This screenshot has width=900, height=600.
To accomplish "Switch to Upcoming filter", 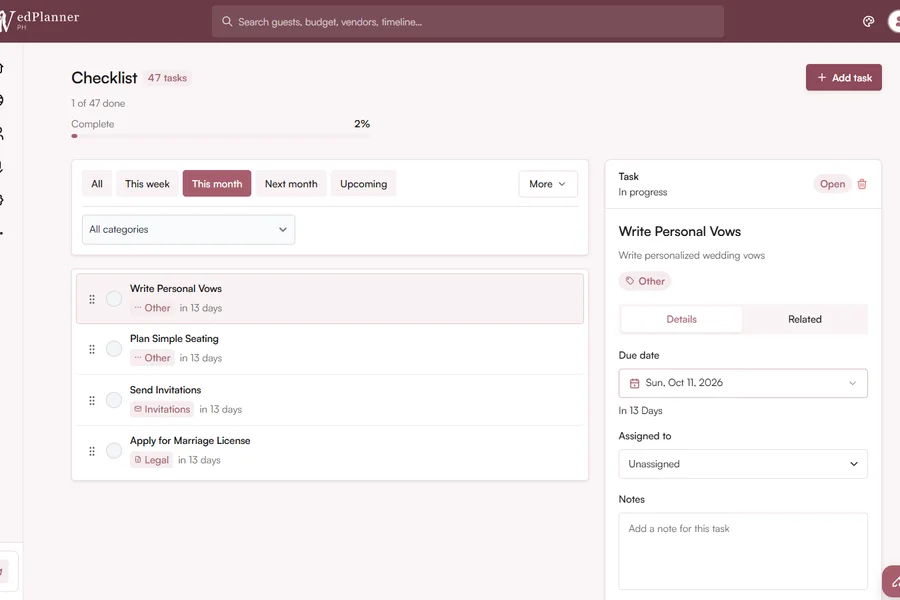I will point(363,184).
